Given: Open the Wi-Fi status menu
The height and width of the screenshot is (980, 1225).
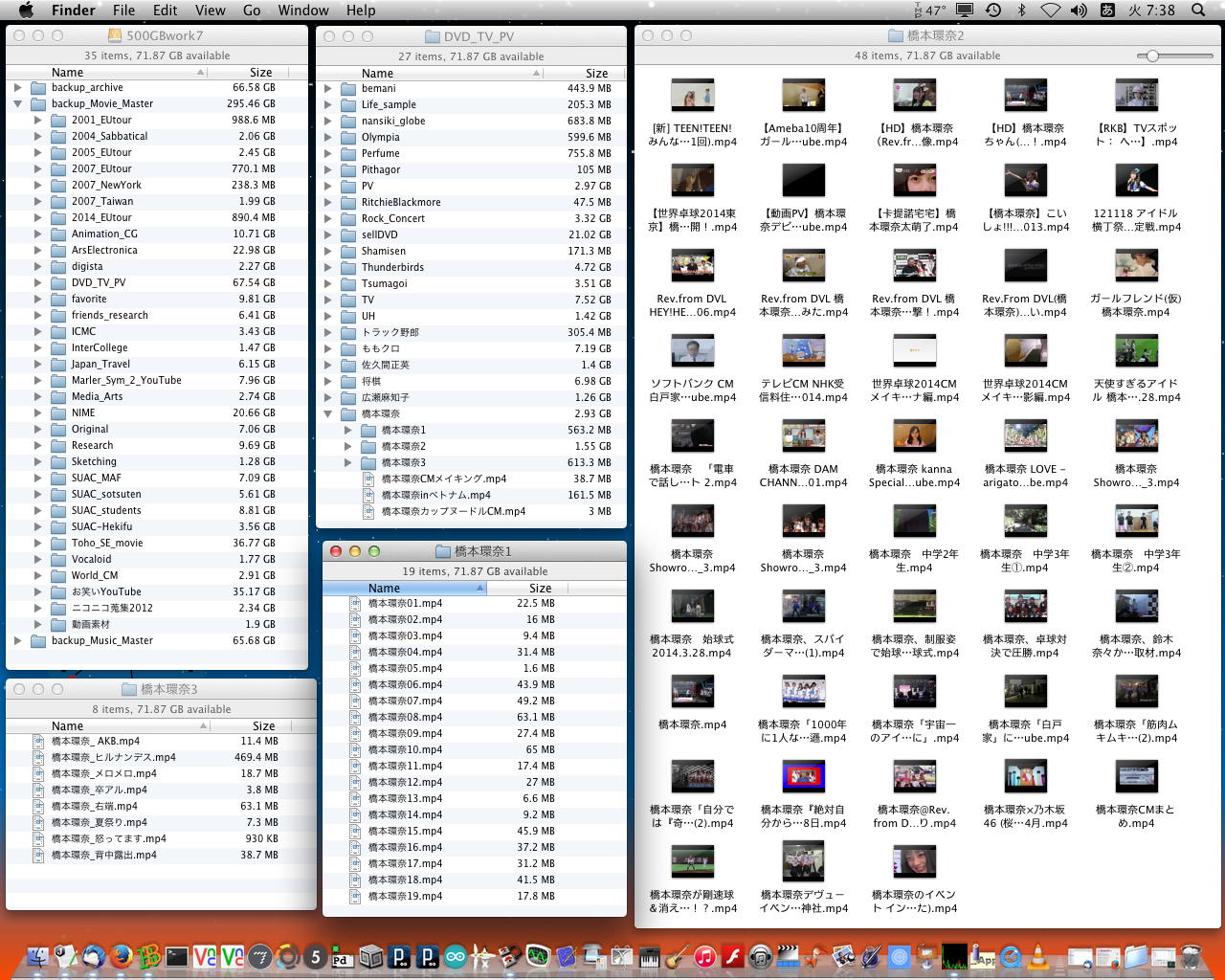Looking at the screenshot, I should click(1051, 11).
